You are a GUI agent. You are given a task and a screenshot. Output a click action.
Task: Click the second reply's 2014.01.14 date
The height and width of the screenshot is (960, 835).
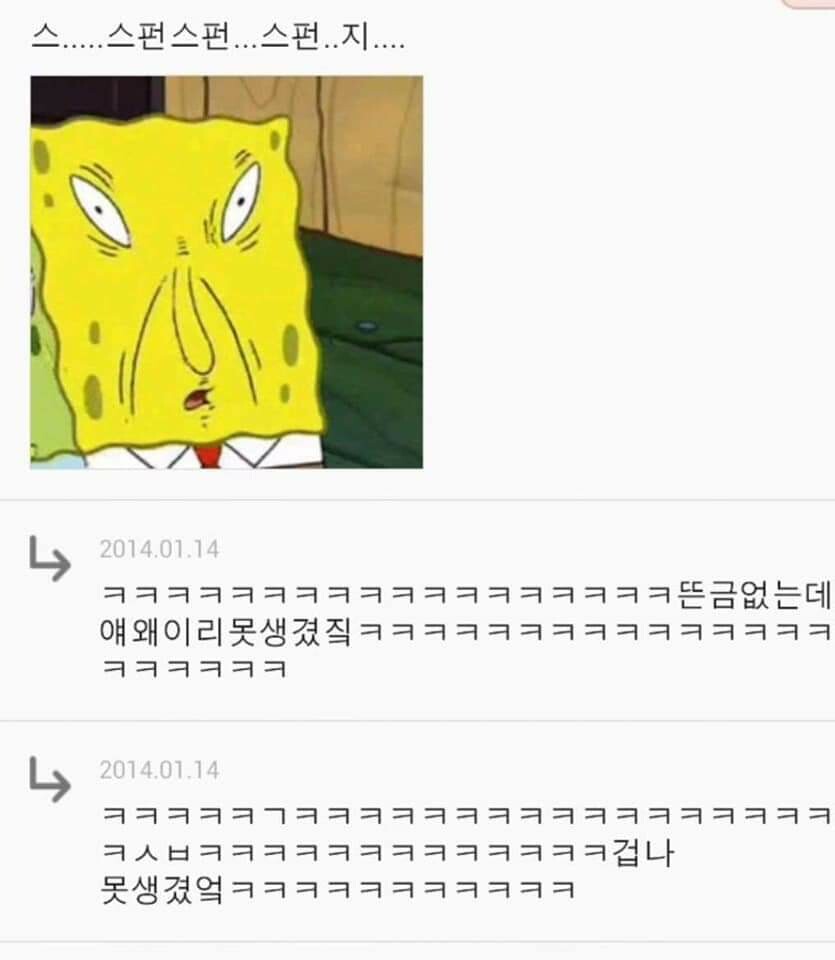[159, 770]
